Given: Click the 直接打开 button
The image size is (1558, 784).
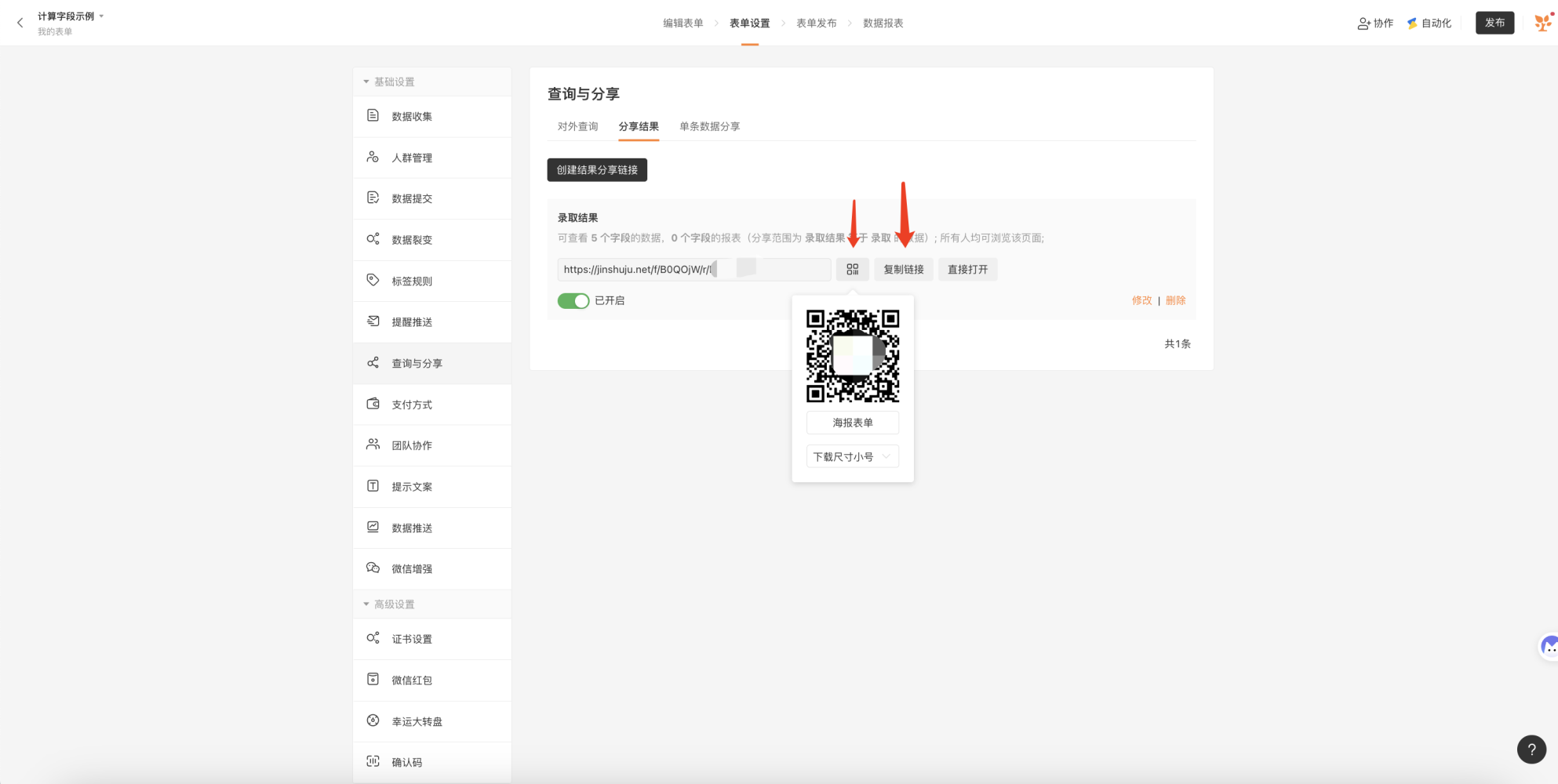Looking at the screenshot, I should tap(968, 269).
